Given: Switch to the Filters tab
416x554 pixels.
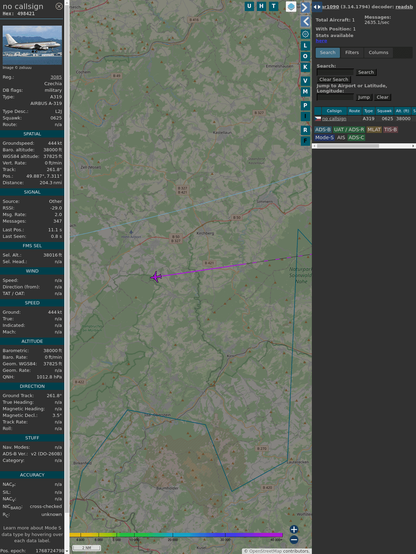Looking at the screenshot, I should pos(352,53).
